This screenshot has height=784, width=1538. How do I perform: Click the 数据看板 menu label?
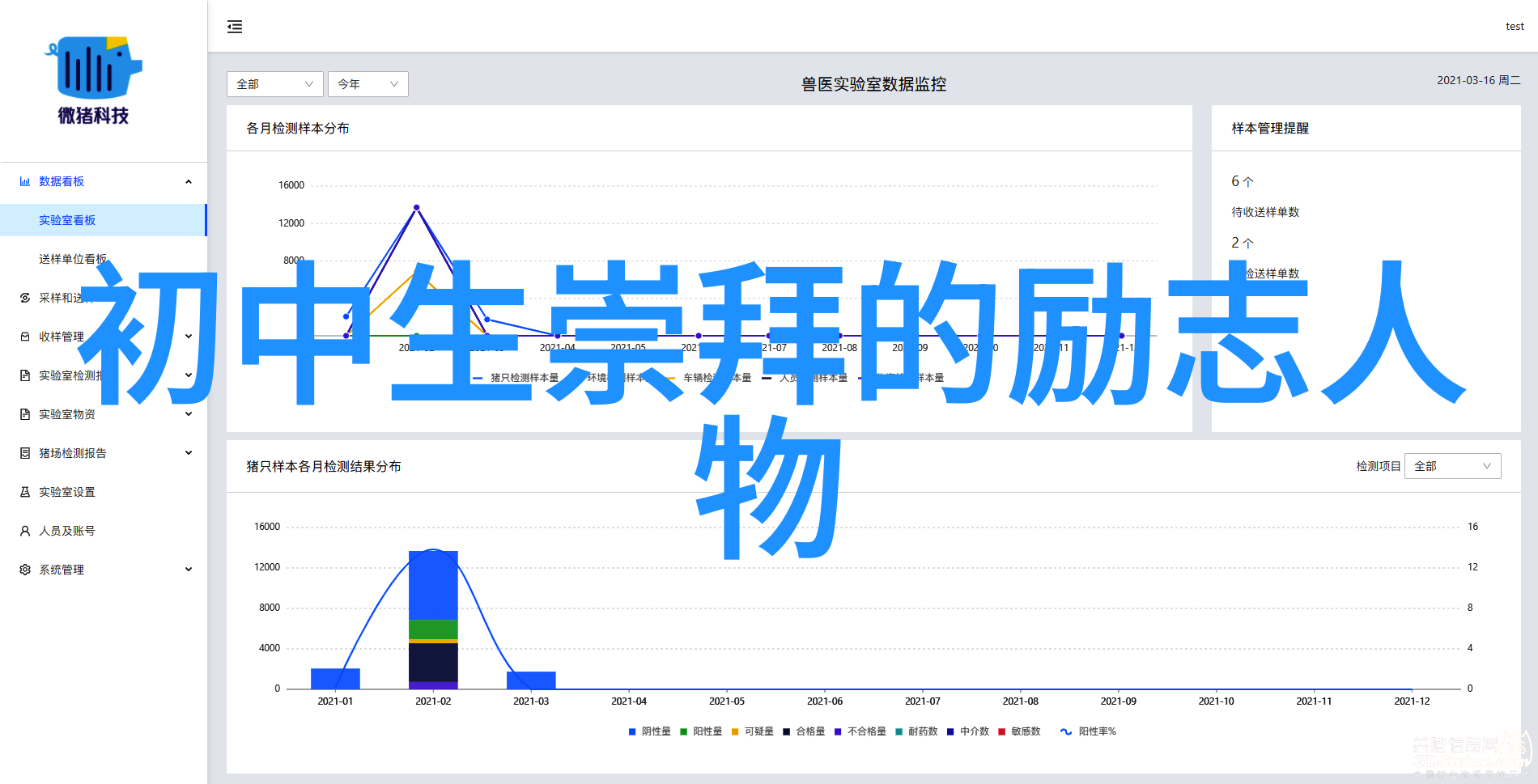tap(62, 181)
